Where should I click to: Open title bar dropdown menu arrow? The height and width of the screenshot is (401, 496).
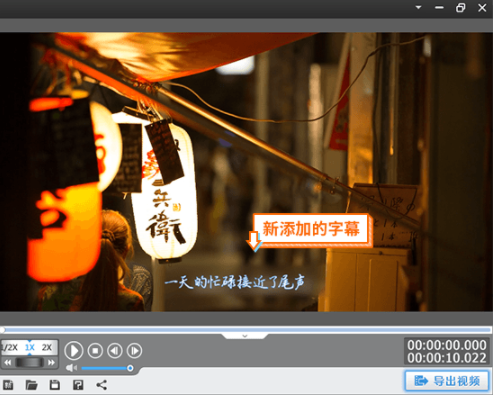click(x=418, y=7)
